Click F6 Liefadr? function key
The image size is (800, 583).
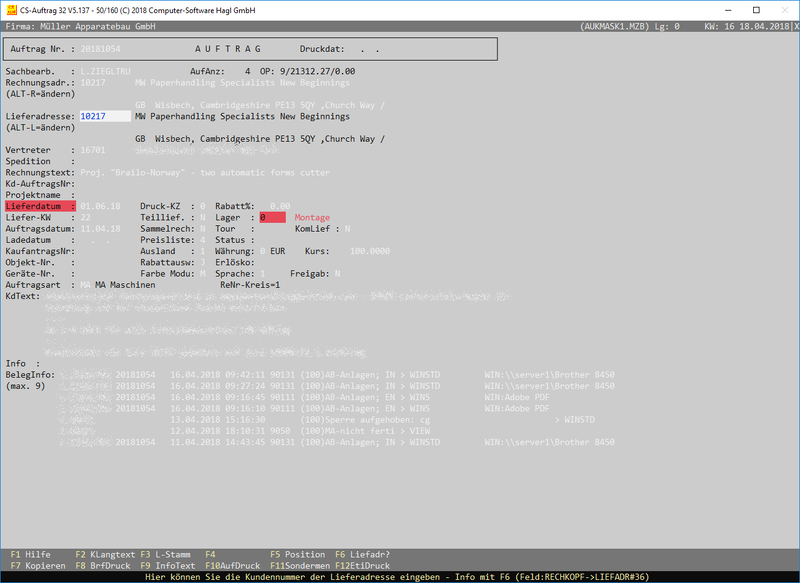coord(362,554)
